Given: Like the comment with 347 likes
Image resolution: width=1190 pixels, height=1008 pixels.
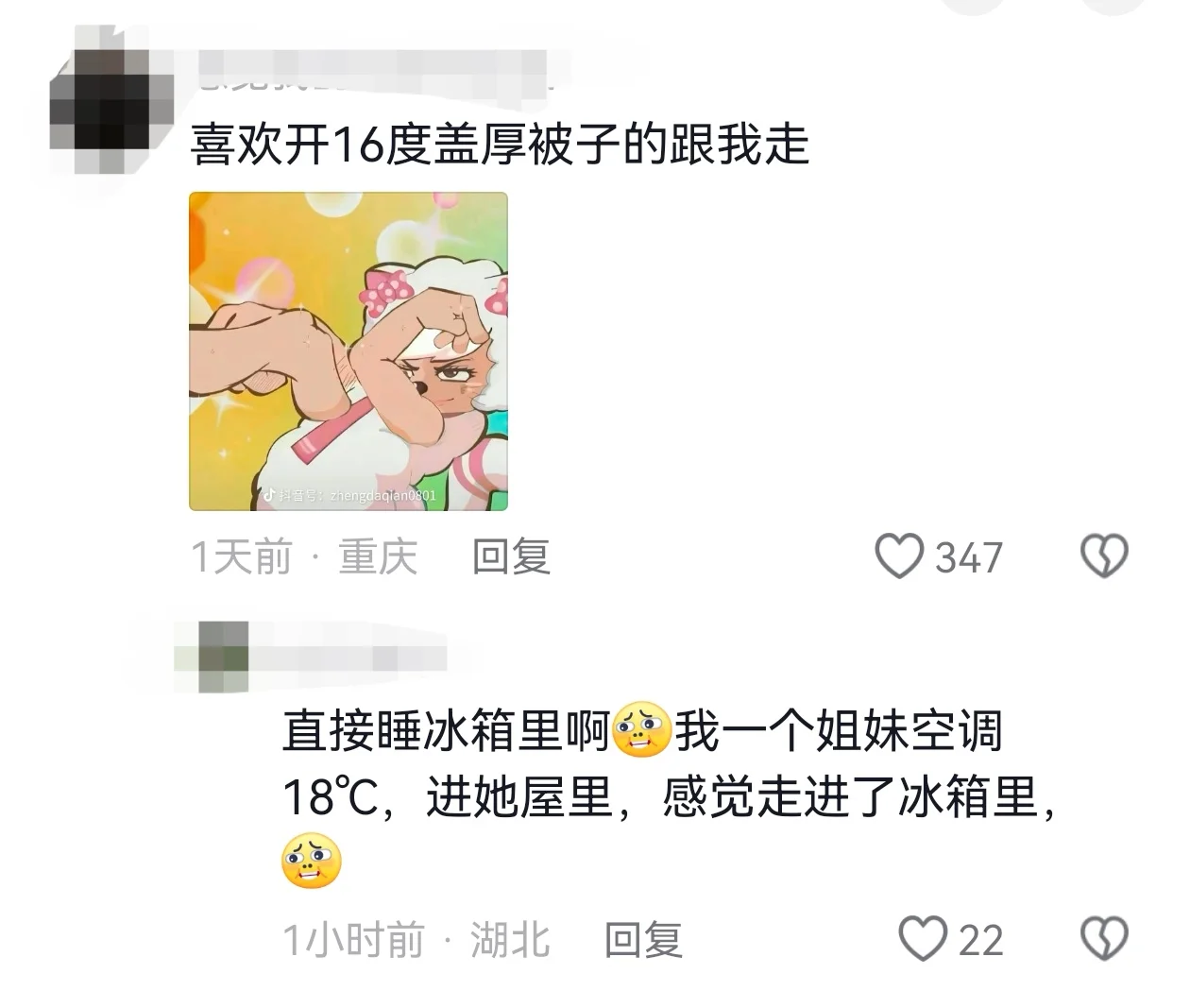Looking at the screenshot, I should 899,555.
